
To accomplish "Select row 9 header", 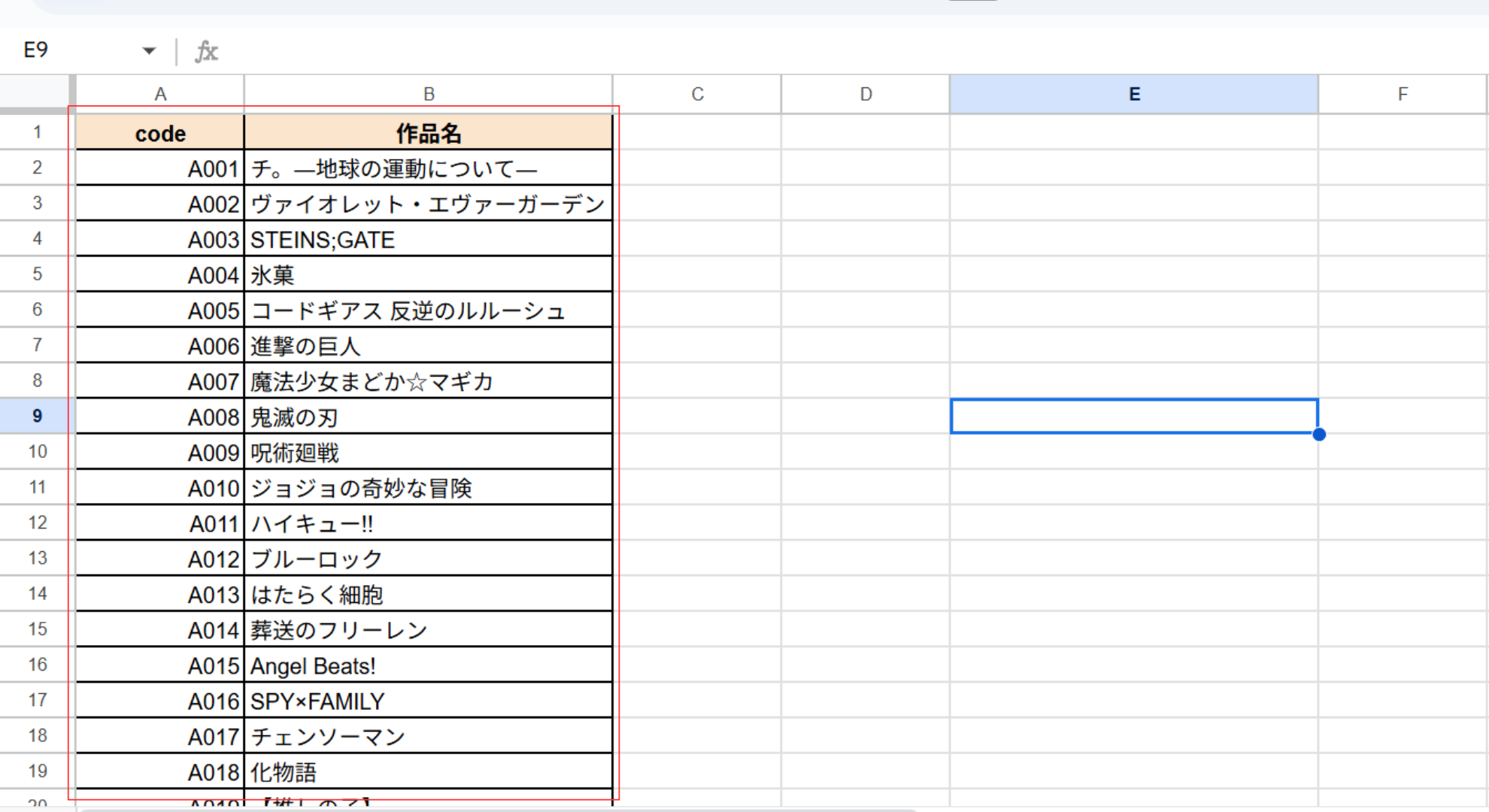I will coord(37,416).
